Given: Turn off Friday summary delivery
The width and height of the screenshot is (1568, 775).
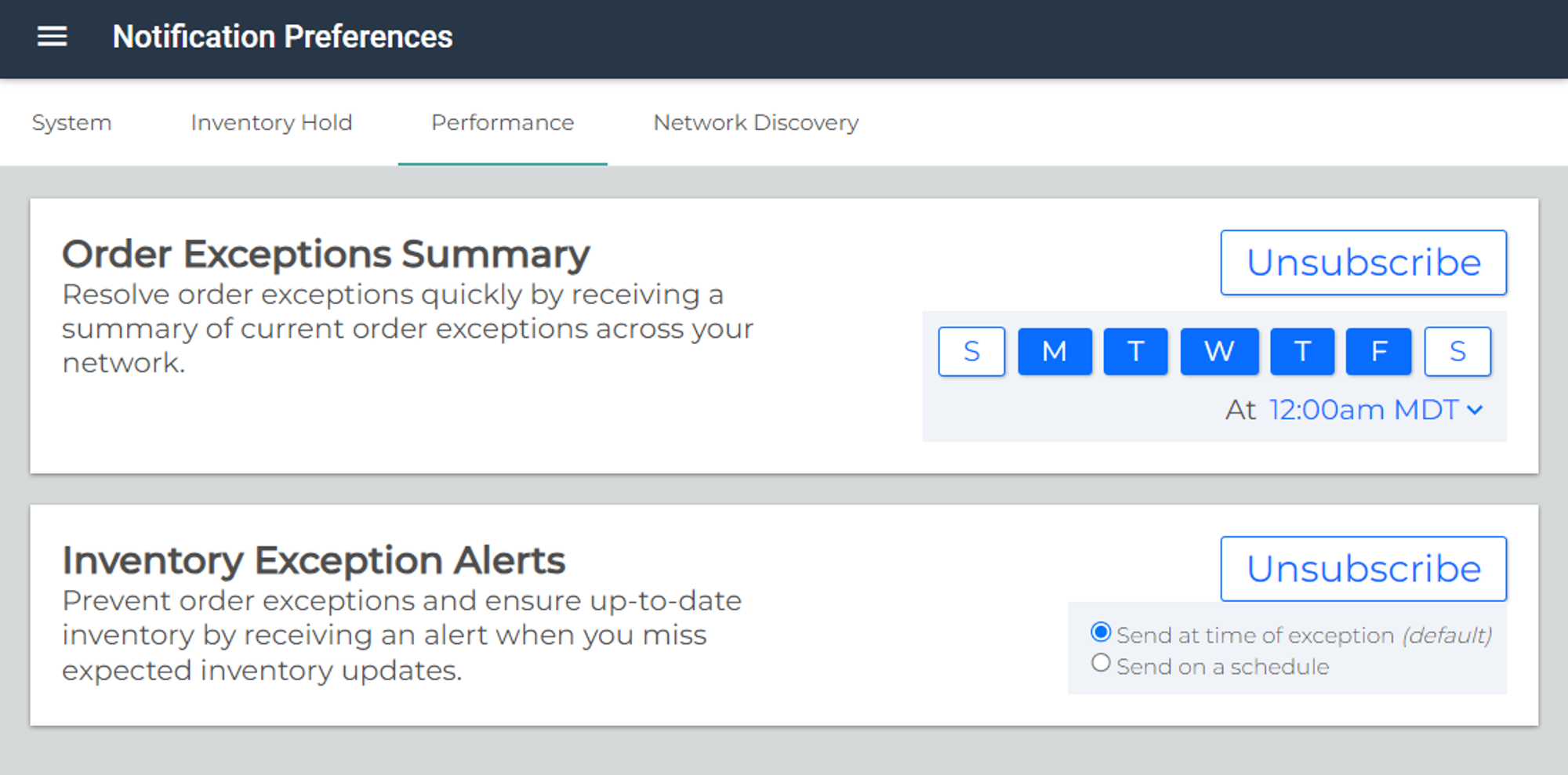Looking at the screenshot, I should click(1378, 351).
